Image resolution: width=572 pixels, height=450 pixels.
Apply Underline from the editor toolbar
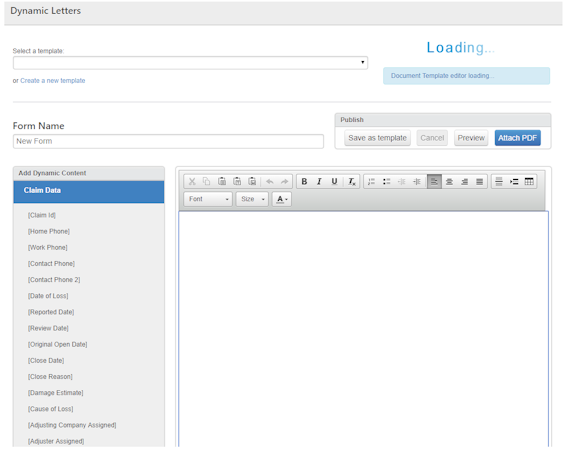coord(334,181)
